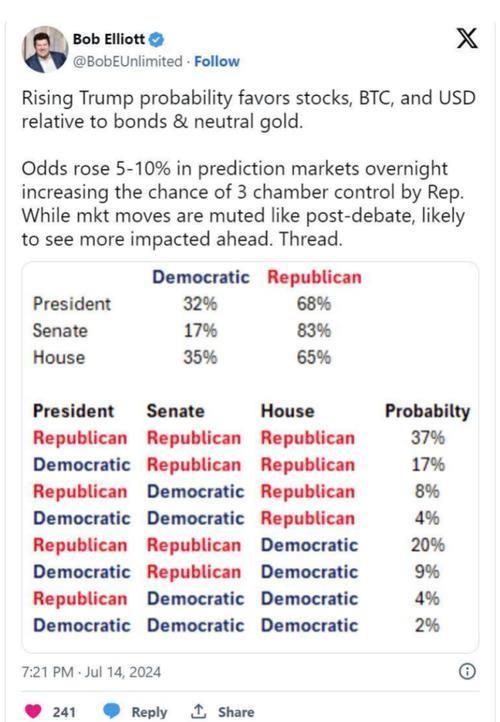Viewport: 500px width, 722px height.
Task: Click the Reply button label
Action: [x=149, y=712]
